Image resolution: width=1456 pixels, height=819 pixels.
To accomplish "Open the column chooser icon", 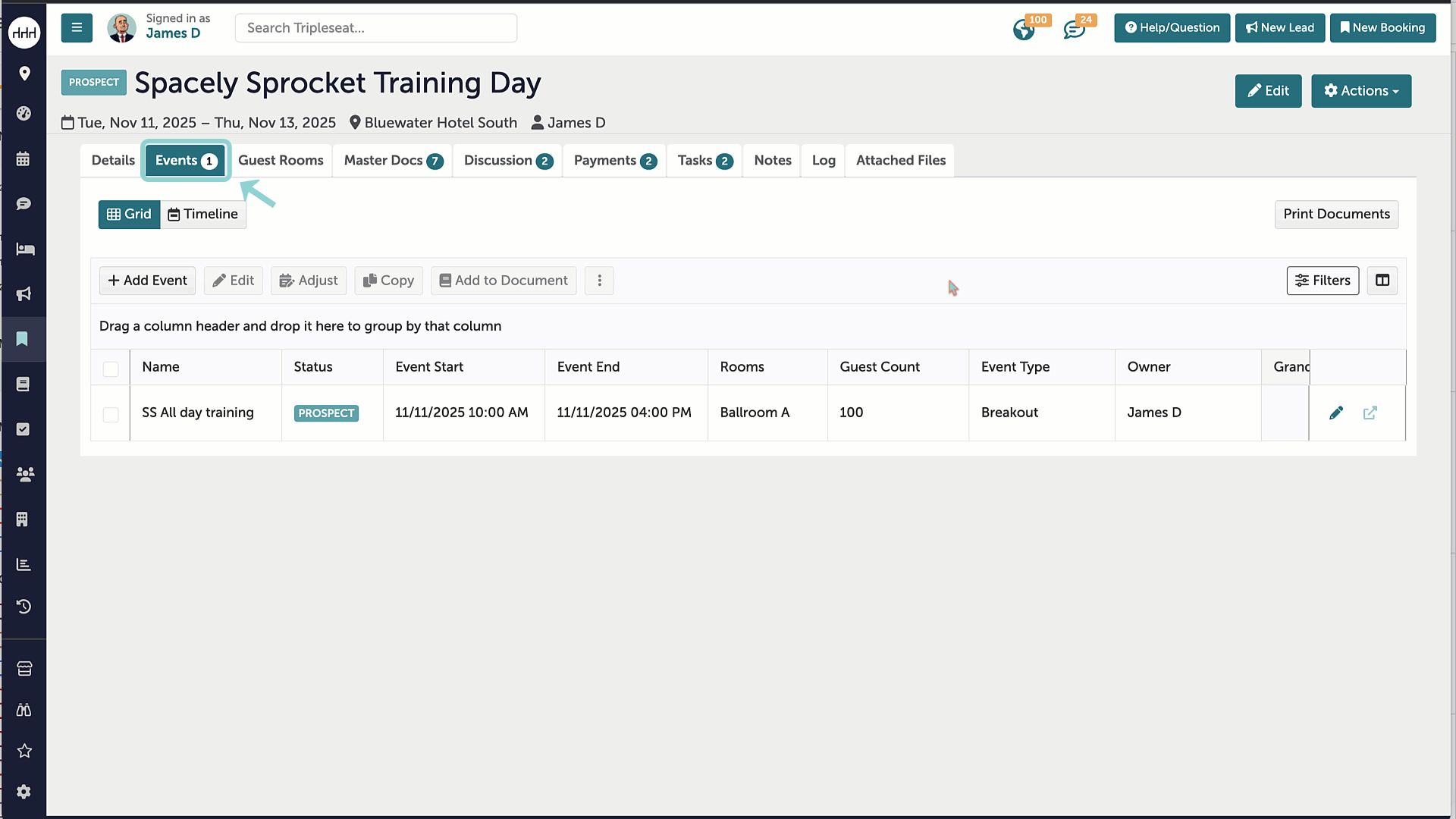I will point(1382,281).
